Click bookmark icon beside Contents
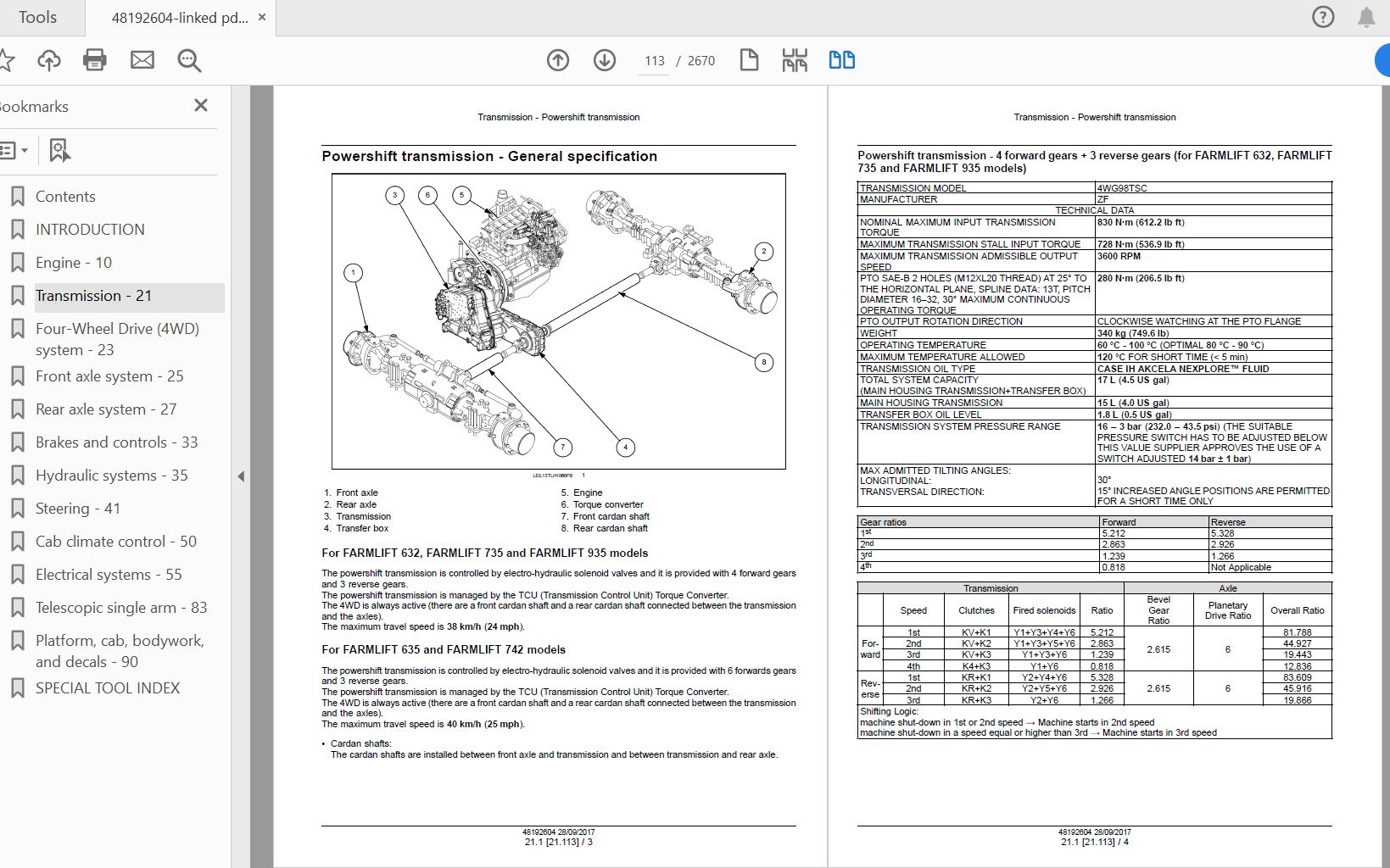 (x=17, y=197)
